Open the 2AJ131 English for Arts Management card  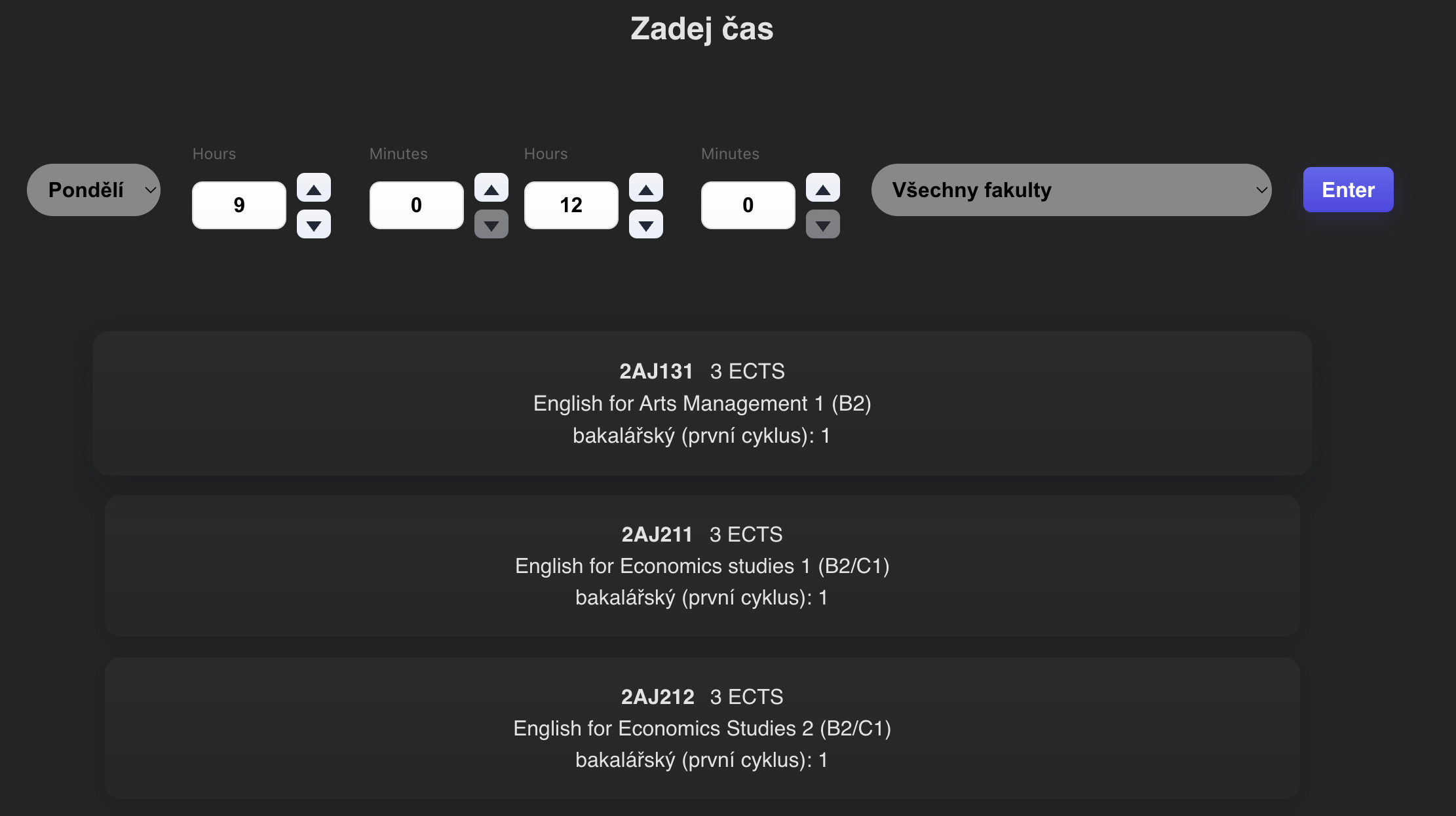coord(702,403)
